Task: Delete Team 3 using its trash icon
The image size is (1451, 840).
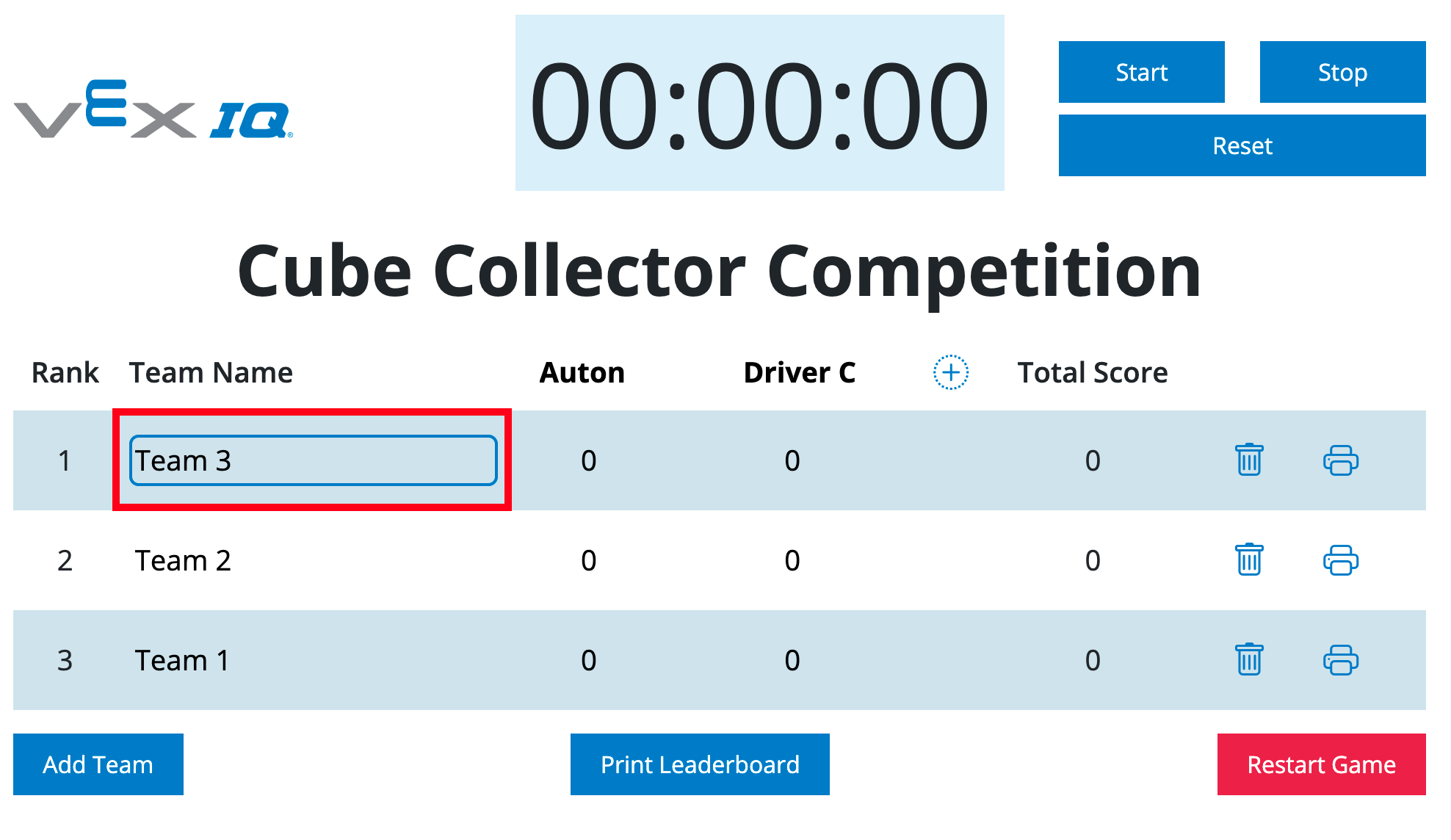Action: coord(1249,460)
